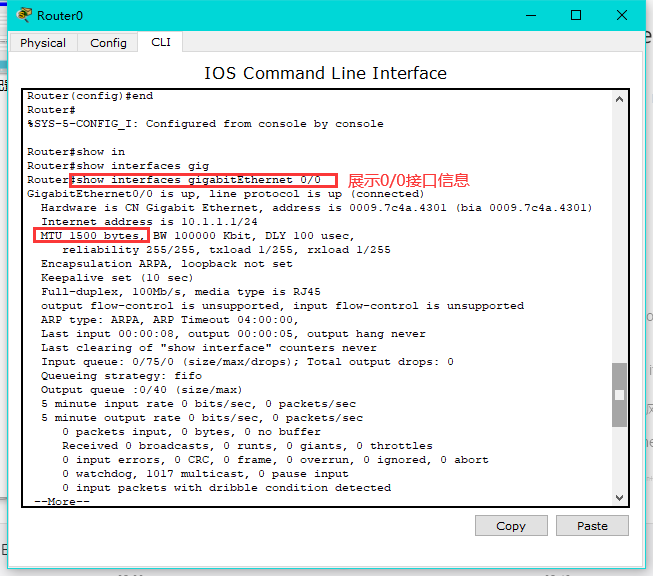This screenshot has width=653, height=576.
Task: Click 'dribble condition detected' line
Action: (x=227, y=488)
